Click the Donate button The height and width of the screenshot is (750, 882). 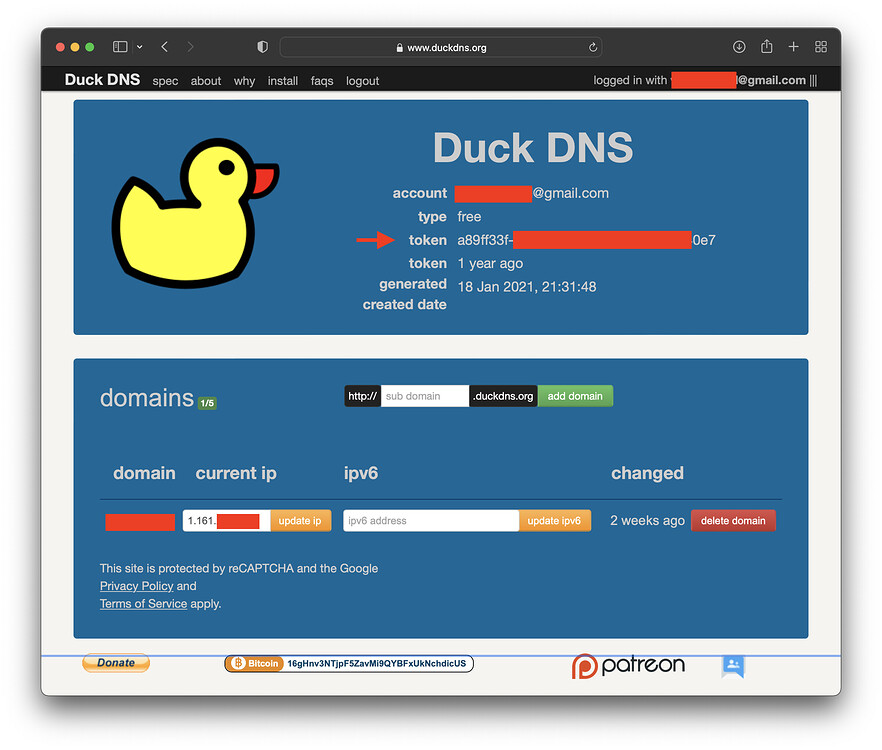point(116,663)
